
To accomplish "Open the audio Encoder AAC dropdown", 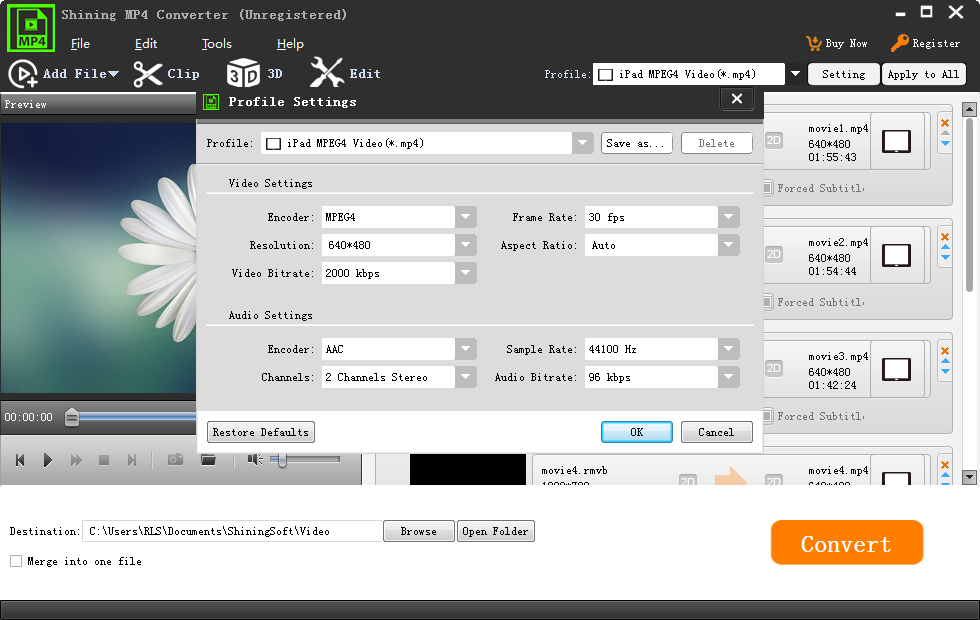I will point(466,349).
